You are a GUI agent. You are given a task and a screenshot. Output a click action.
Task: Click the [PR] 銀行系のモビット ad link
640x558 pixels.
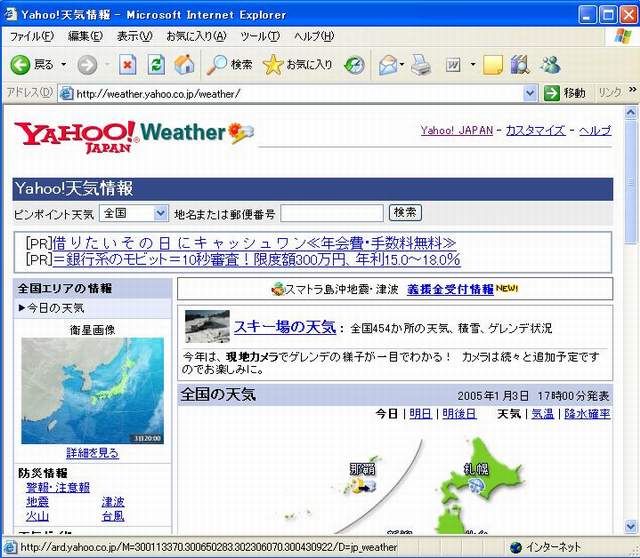257,260
